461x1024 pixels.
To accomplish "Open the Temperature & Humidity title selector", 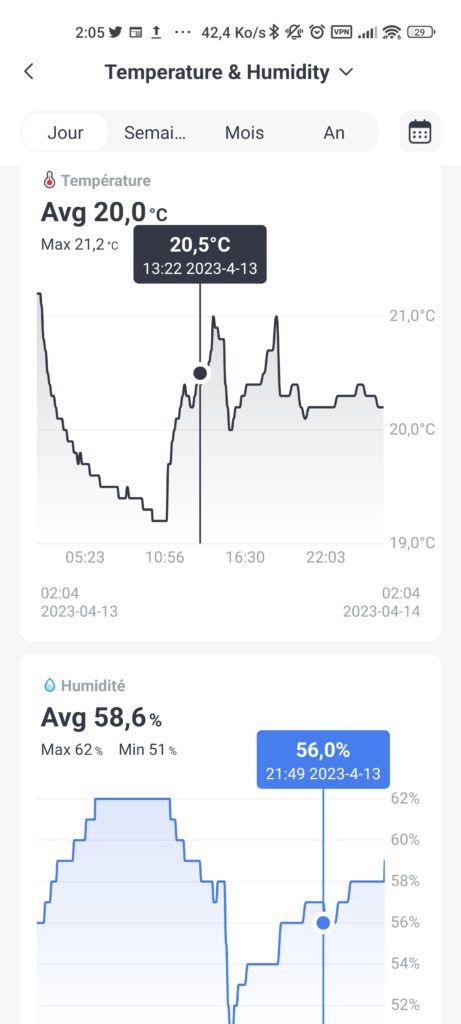I will point(229,72).
